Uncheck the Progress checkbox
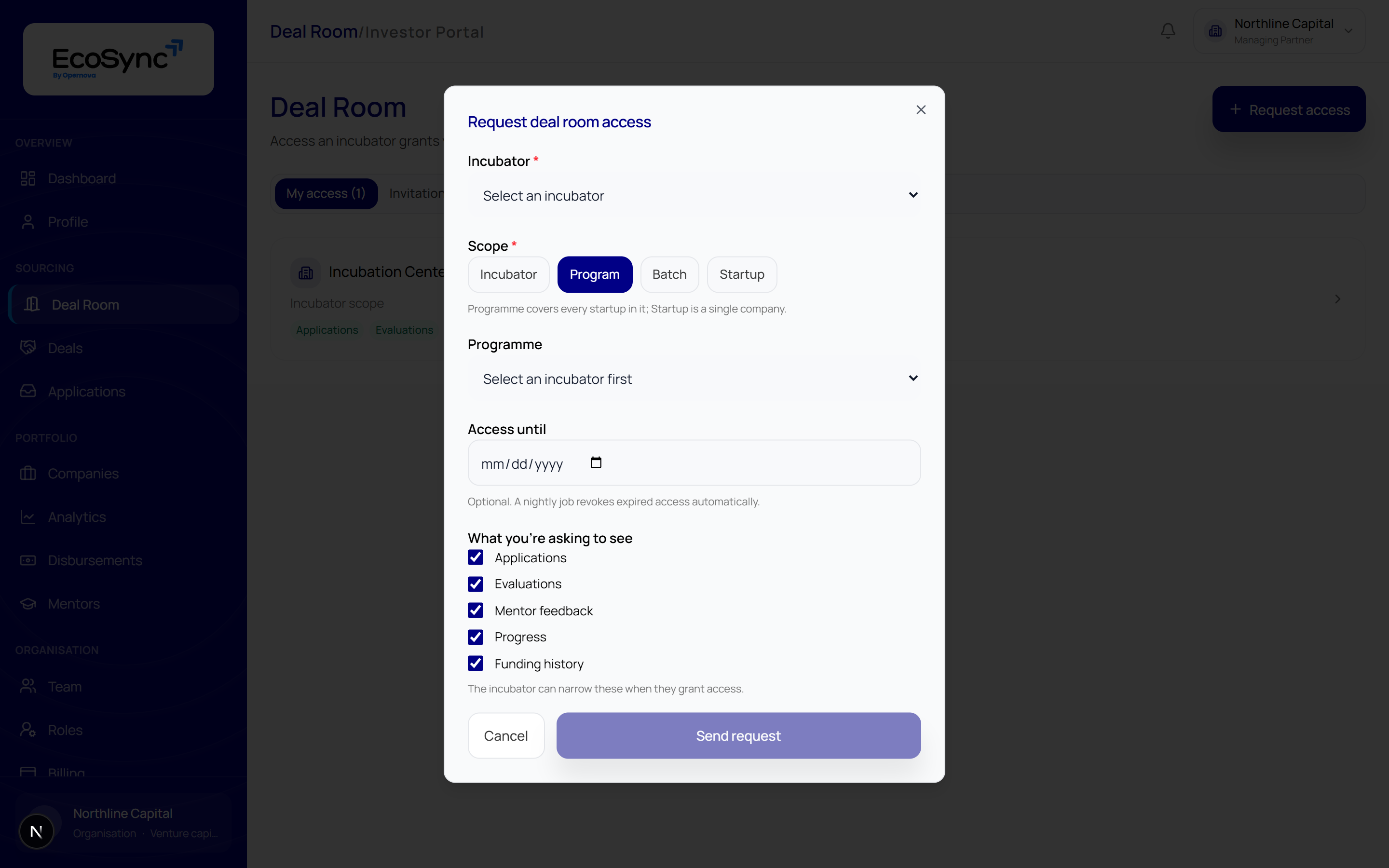Viewport: 1389px width, 868px height. click(x=475, y=637)
